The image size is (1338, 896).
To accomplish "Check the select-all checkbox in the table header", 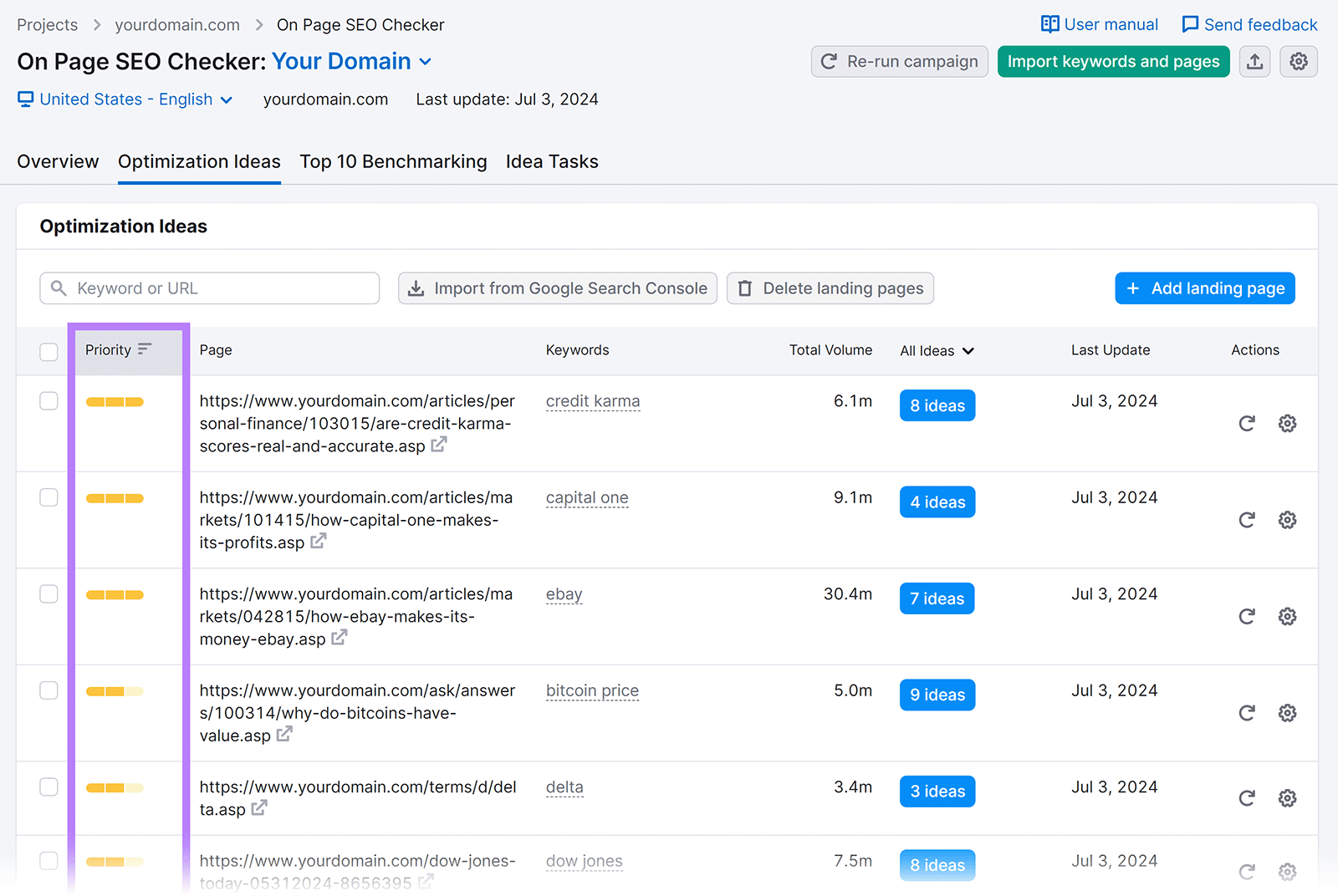I will 48,352.
